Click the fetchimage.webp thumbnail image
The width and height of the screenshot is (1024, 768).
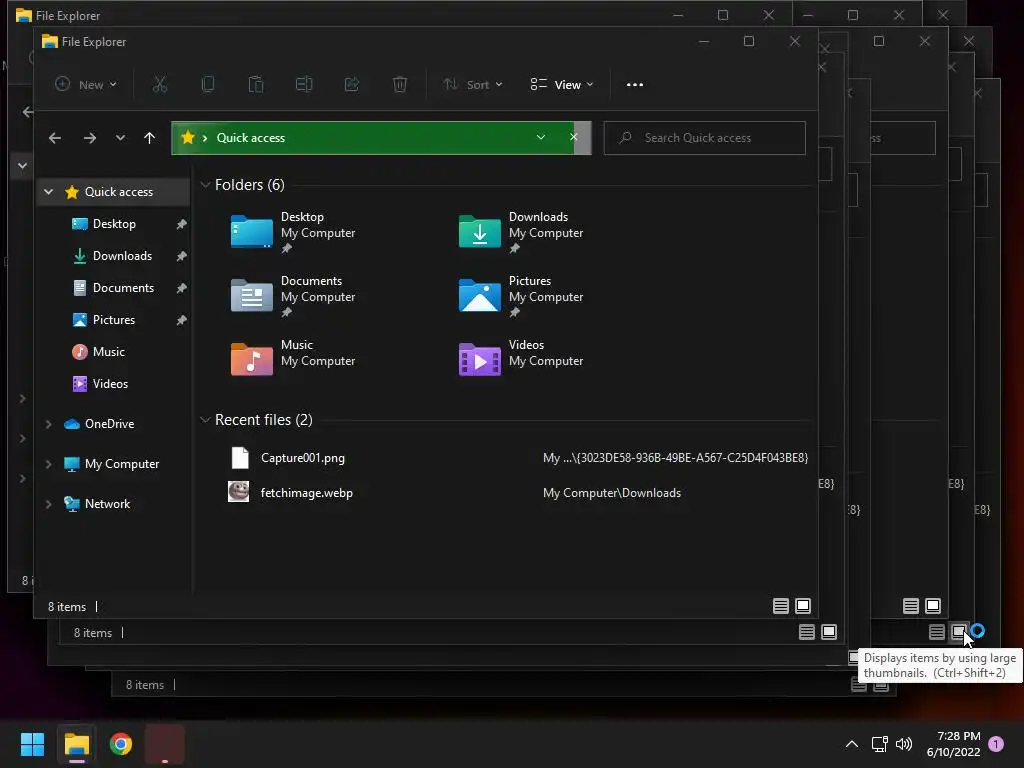coord(238,492)
